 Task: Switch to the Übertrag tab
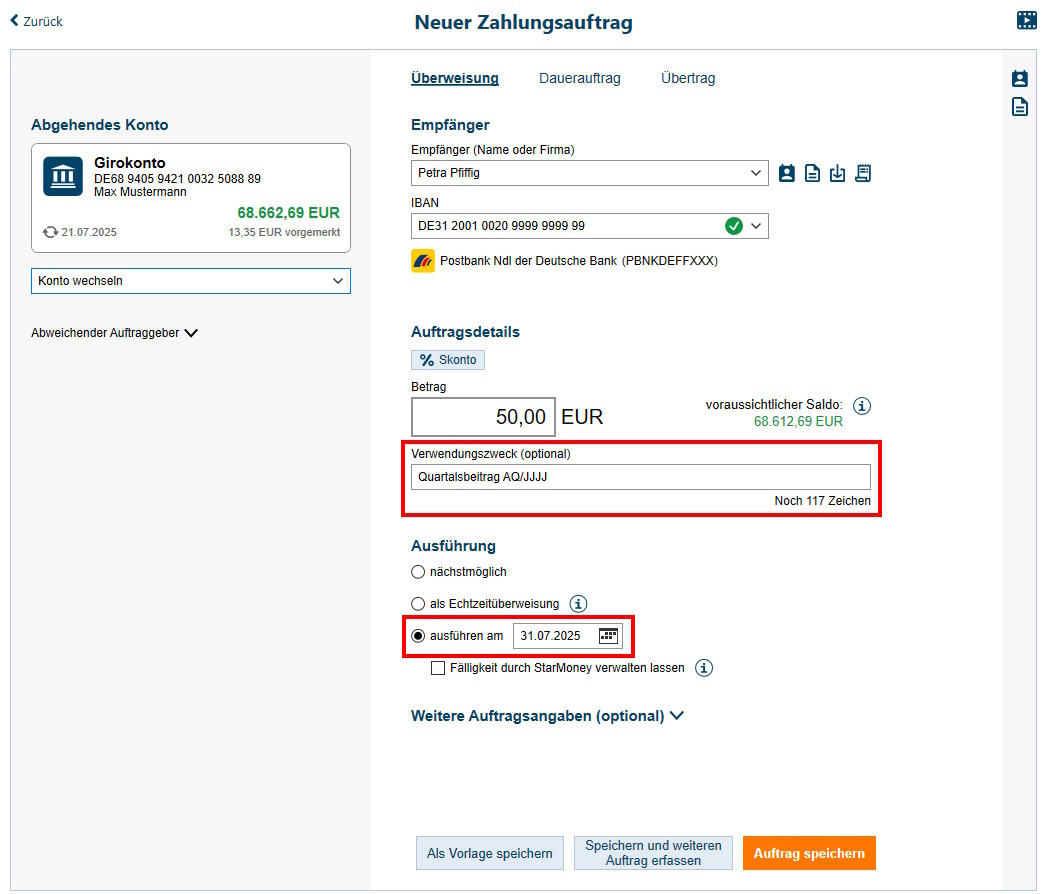click(x=688, y=78)
